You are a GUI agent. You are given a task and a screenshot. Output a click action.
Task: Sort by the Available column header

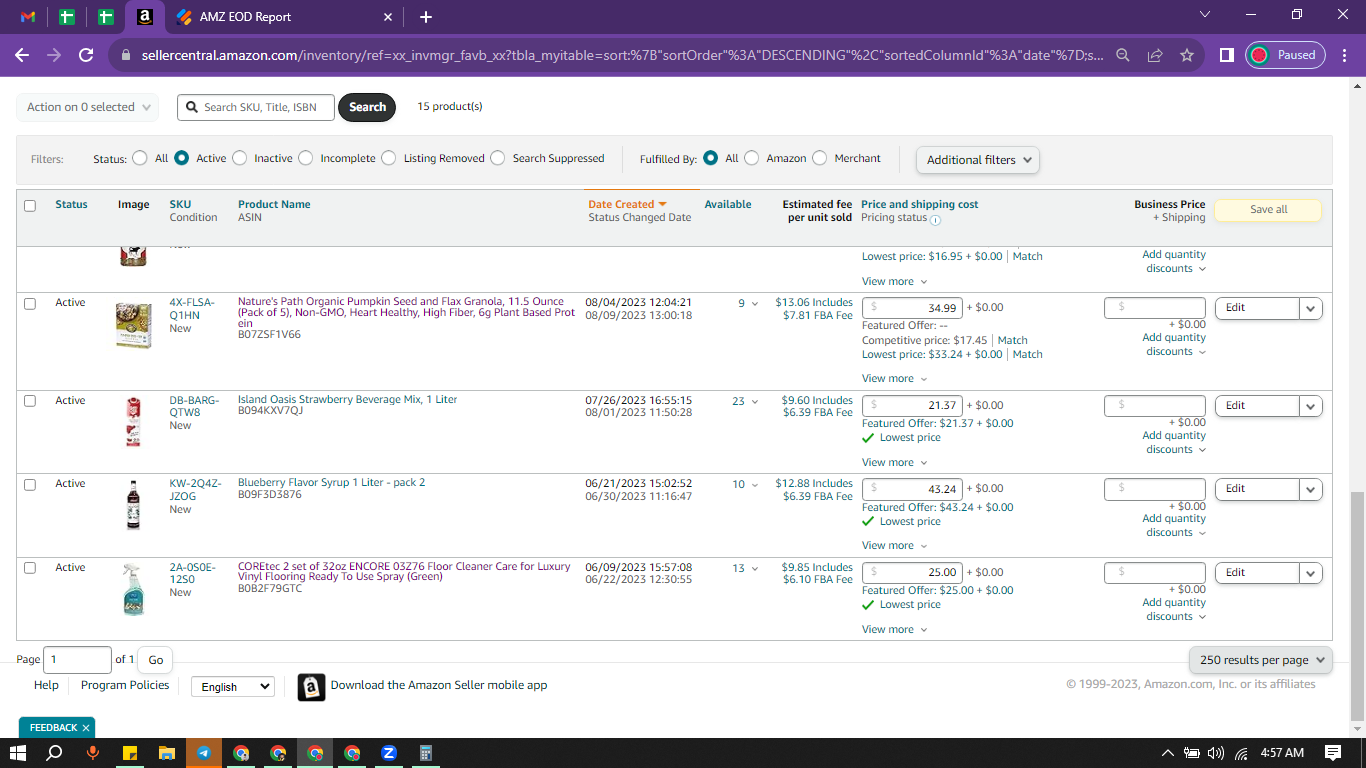728,204
